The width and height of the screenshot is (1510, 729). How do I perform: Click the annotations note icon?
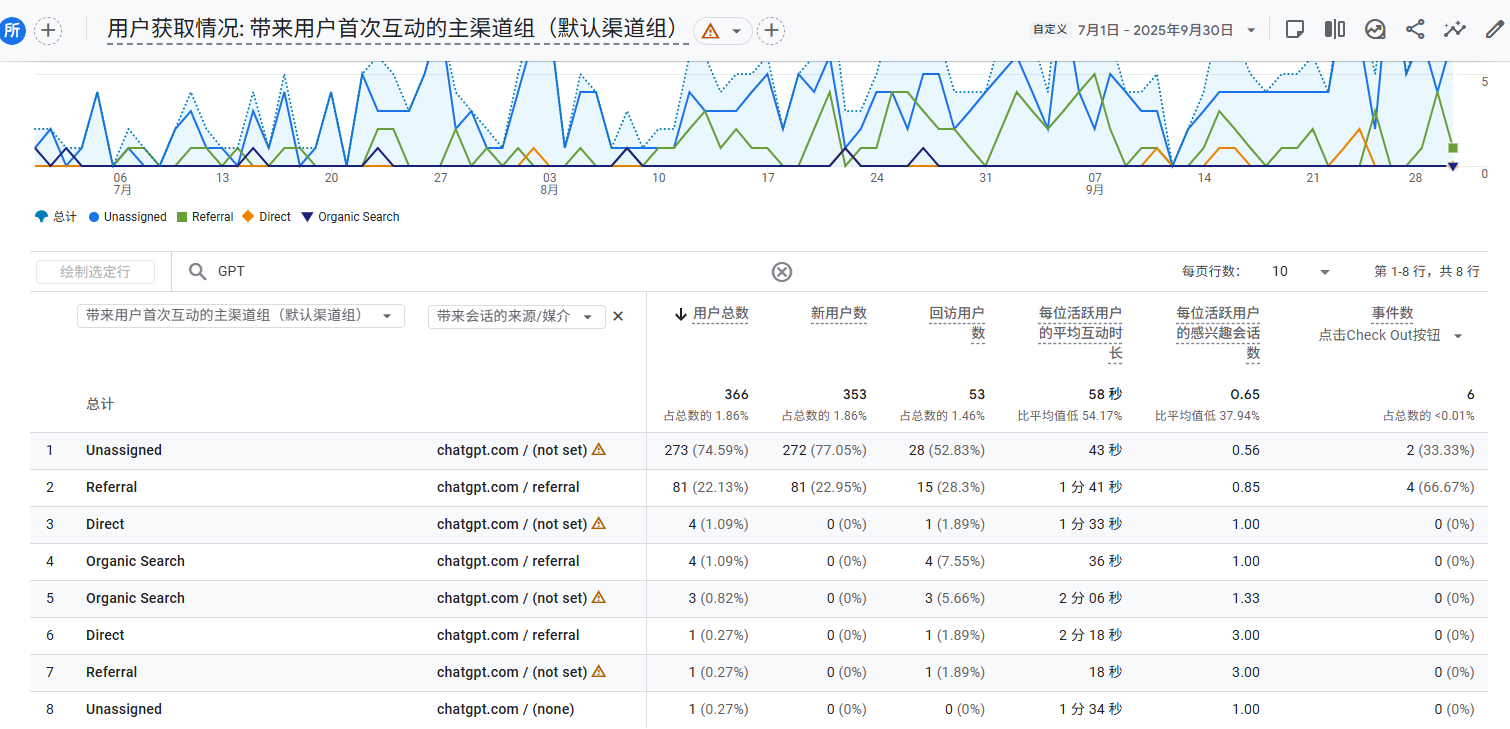[x=1294, y=30]
